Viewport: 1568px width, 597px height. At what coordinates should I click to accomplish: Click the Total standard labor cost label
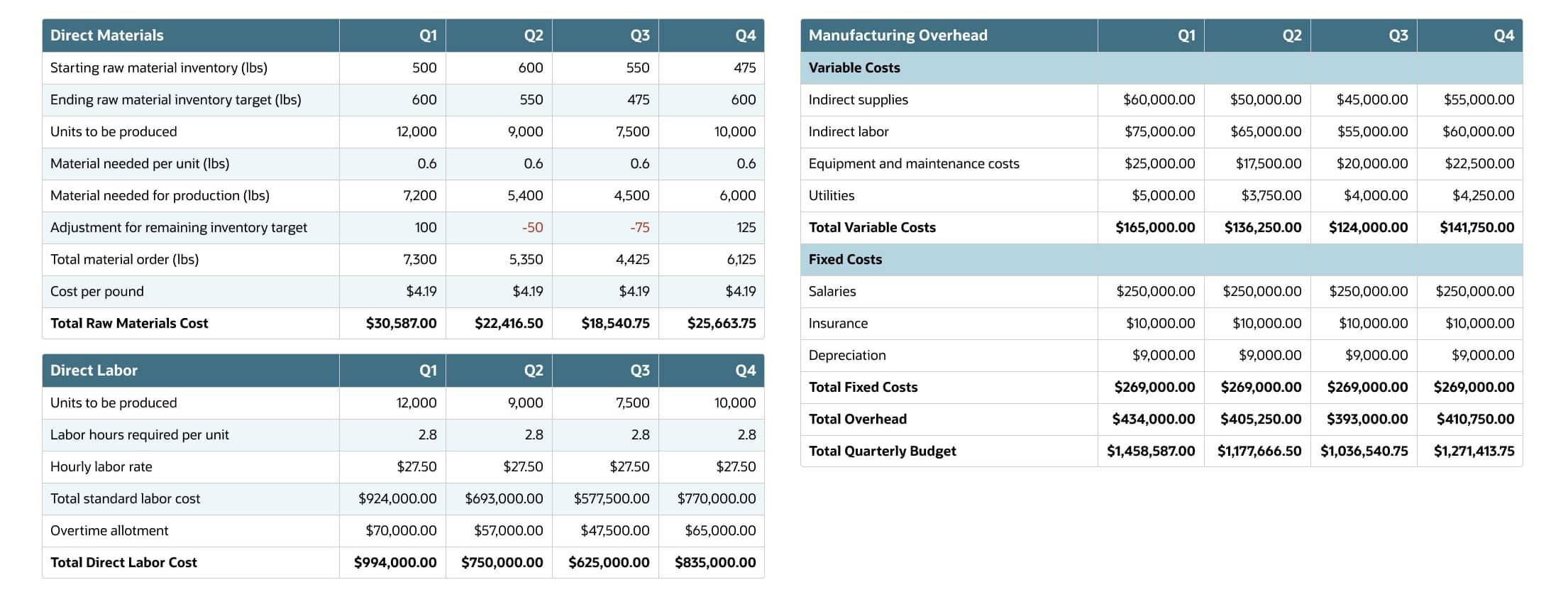126,499
